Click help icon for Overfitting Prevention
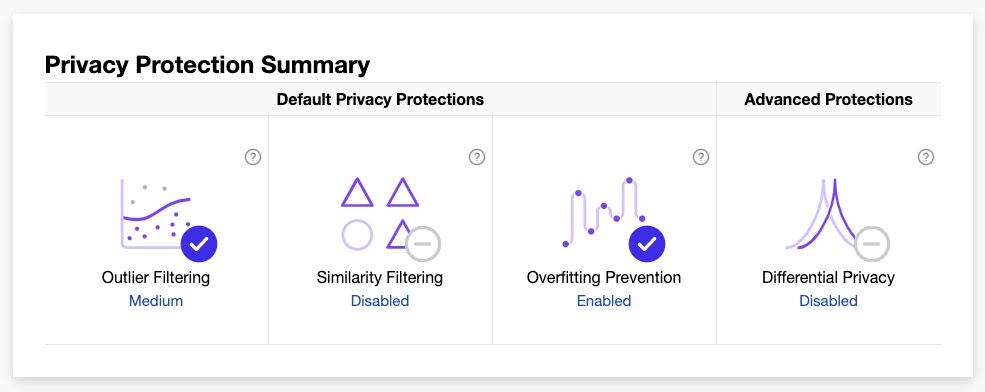This screenshot has height=392, width=985. point(701,157)
